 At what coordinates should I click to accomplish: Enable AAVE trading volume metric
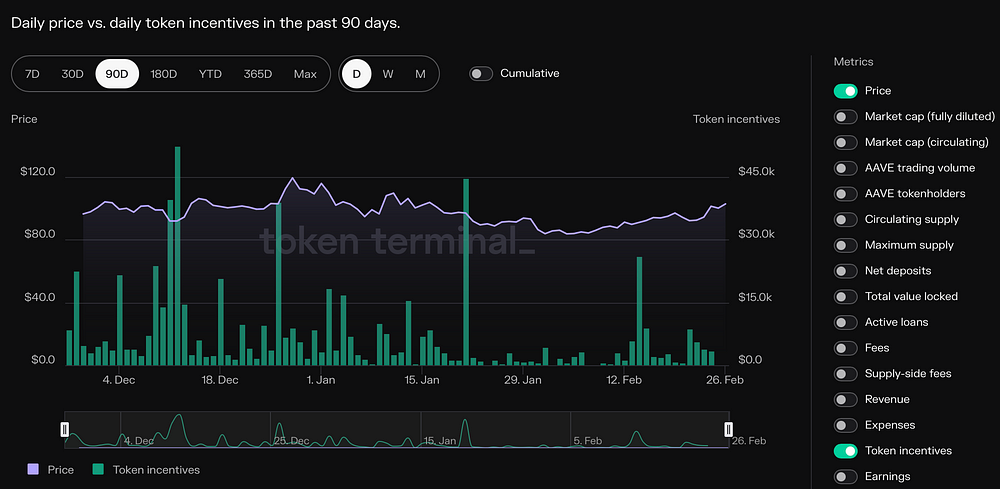(x=846, y=168)
